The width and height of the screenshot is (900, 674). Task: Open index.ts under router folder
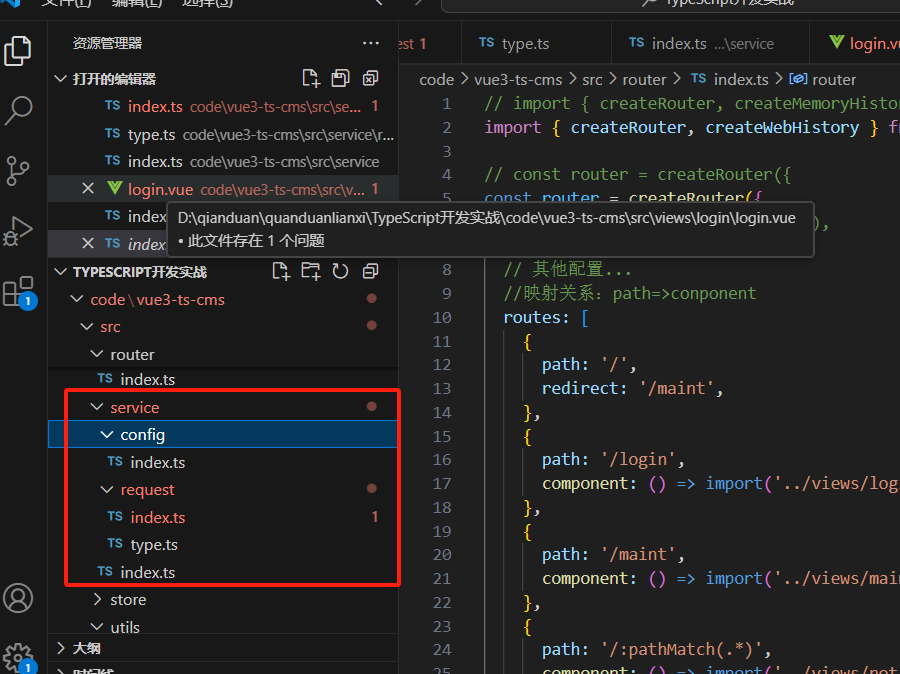pos(223,379)
